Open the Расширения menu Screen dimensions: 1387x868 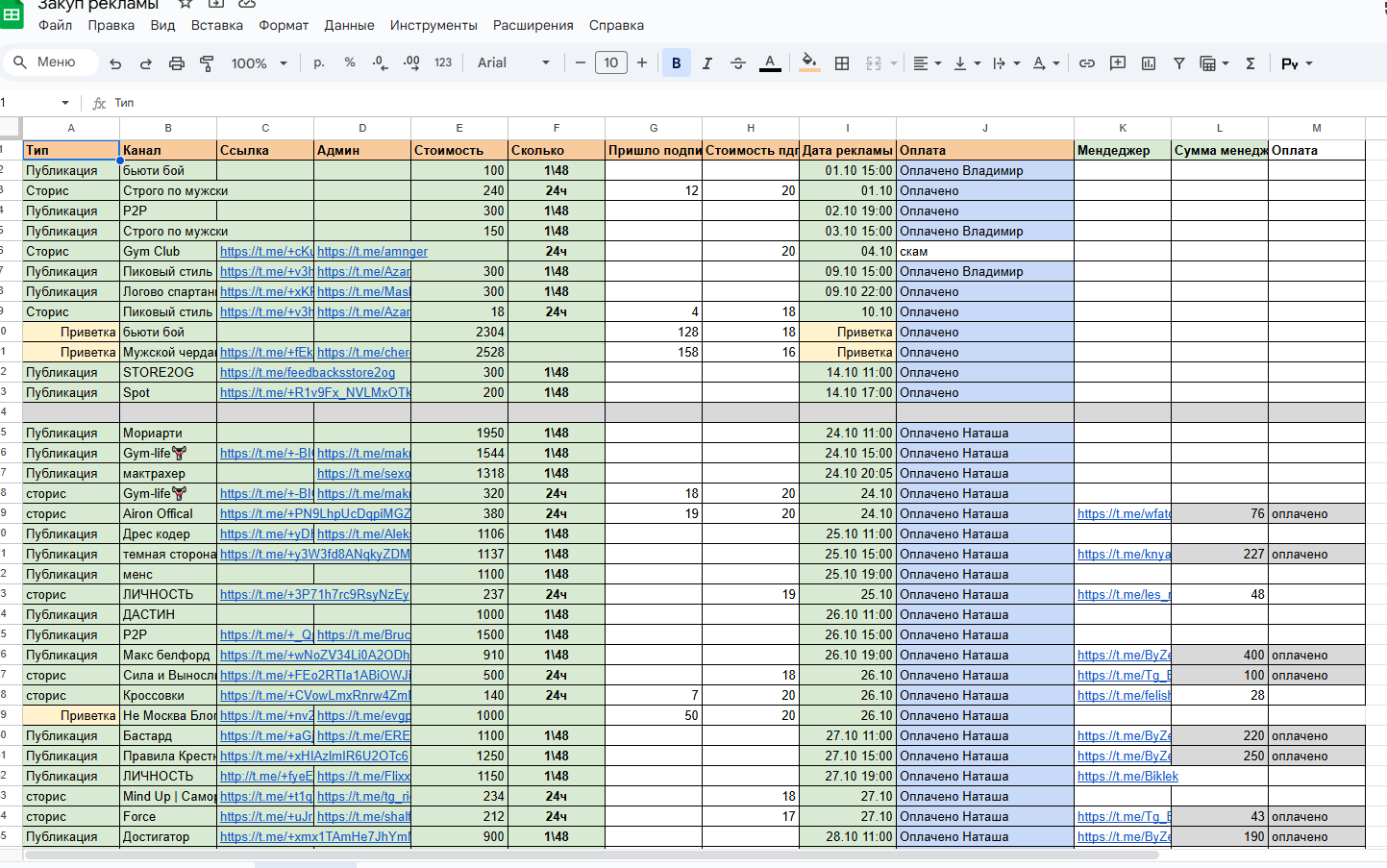click(533, 25)
